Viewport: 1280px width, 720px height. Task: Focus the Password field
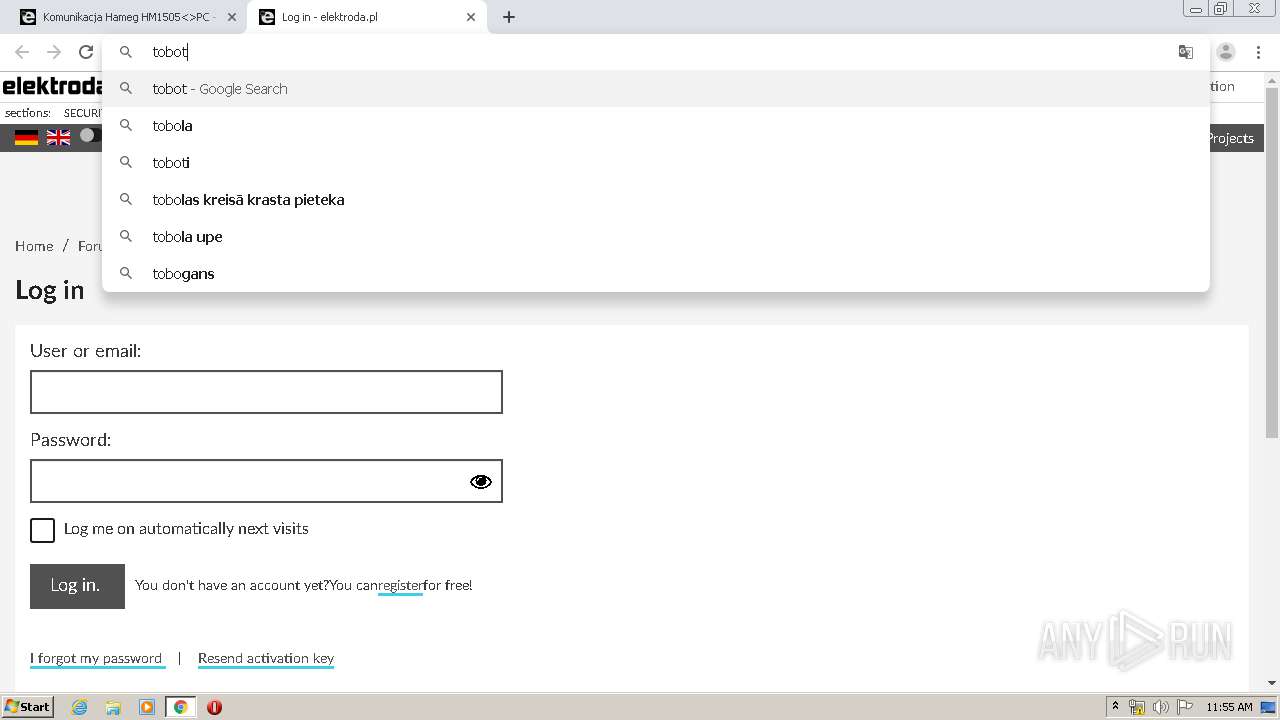pyautogui.click(x=266, y=481)
